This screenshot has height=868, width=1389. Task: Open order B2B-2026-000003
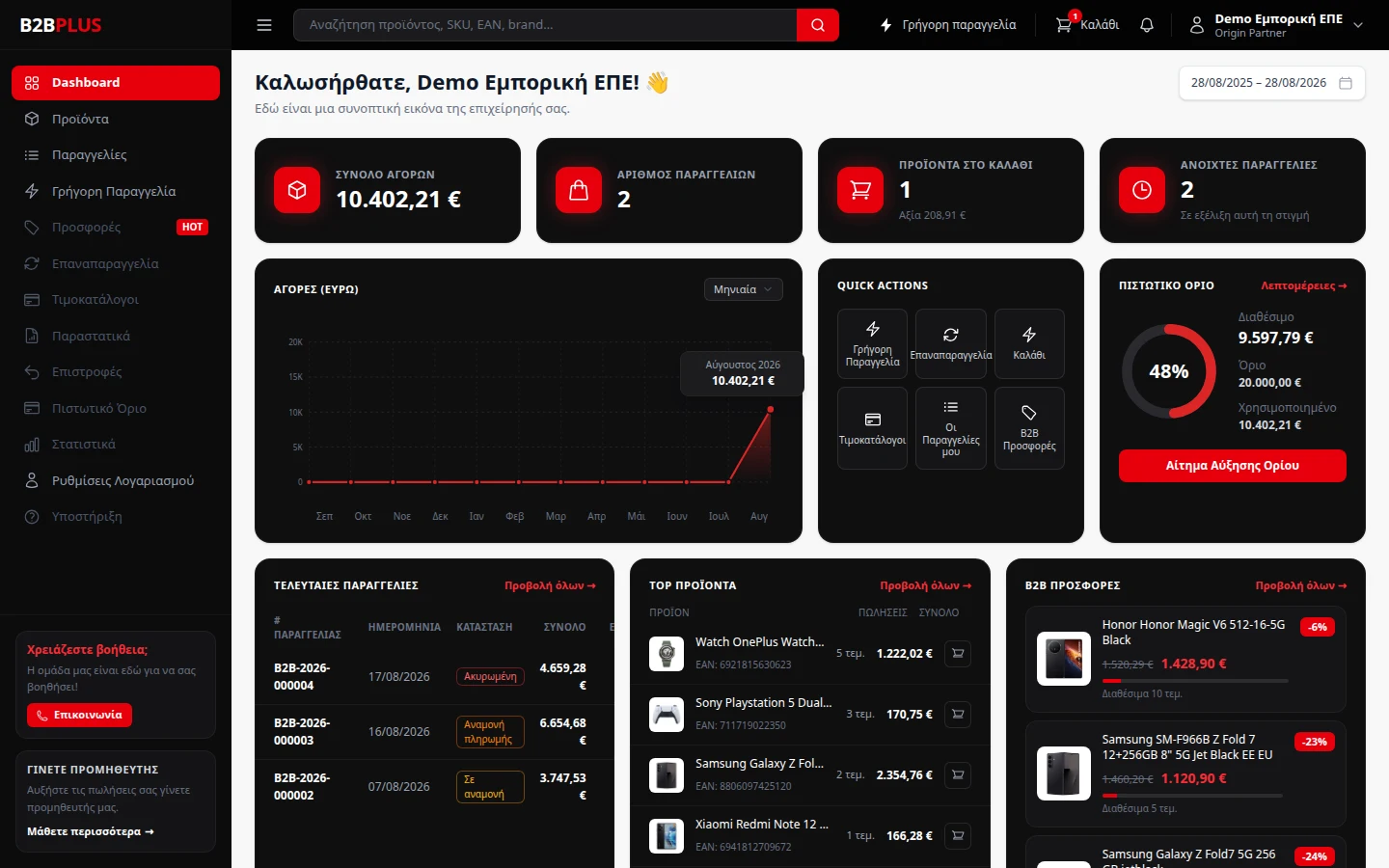[x=302, y=732]
